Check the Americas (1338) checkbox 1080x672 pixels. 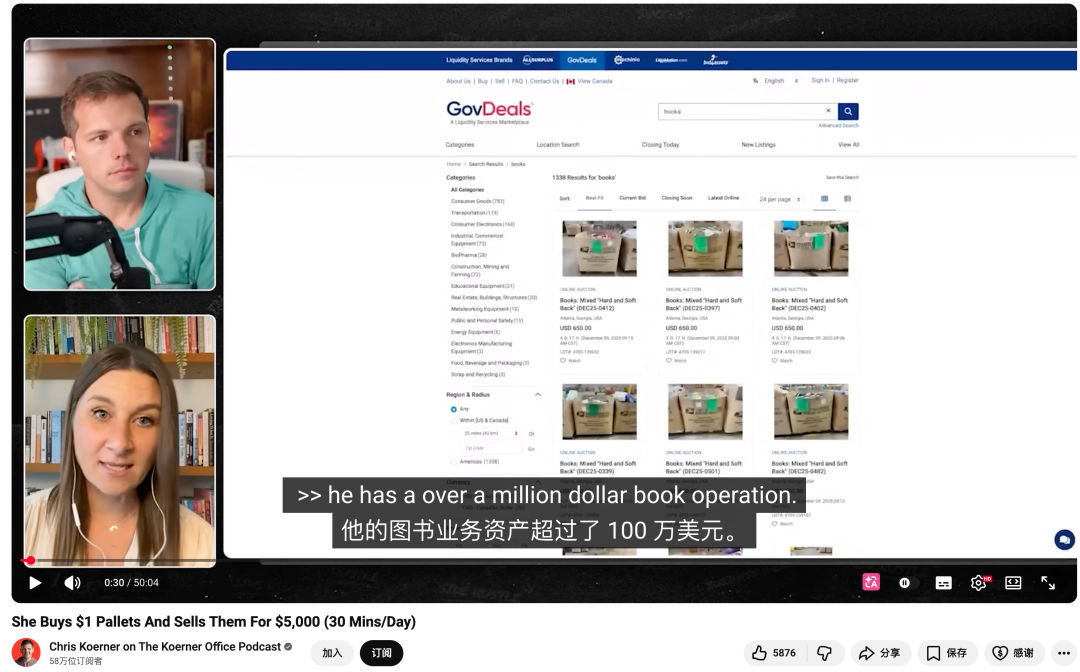click(453, 462)
